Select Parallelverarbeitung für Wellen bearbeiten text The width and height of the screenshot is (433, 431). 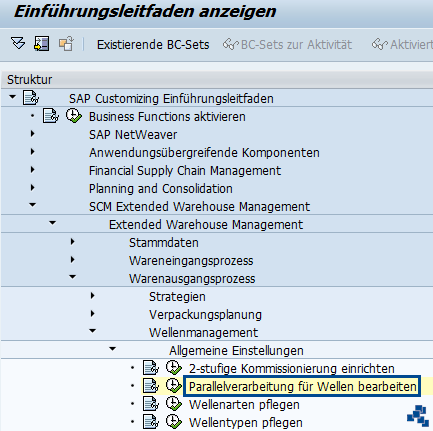tap(302, 387)
